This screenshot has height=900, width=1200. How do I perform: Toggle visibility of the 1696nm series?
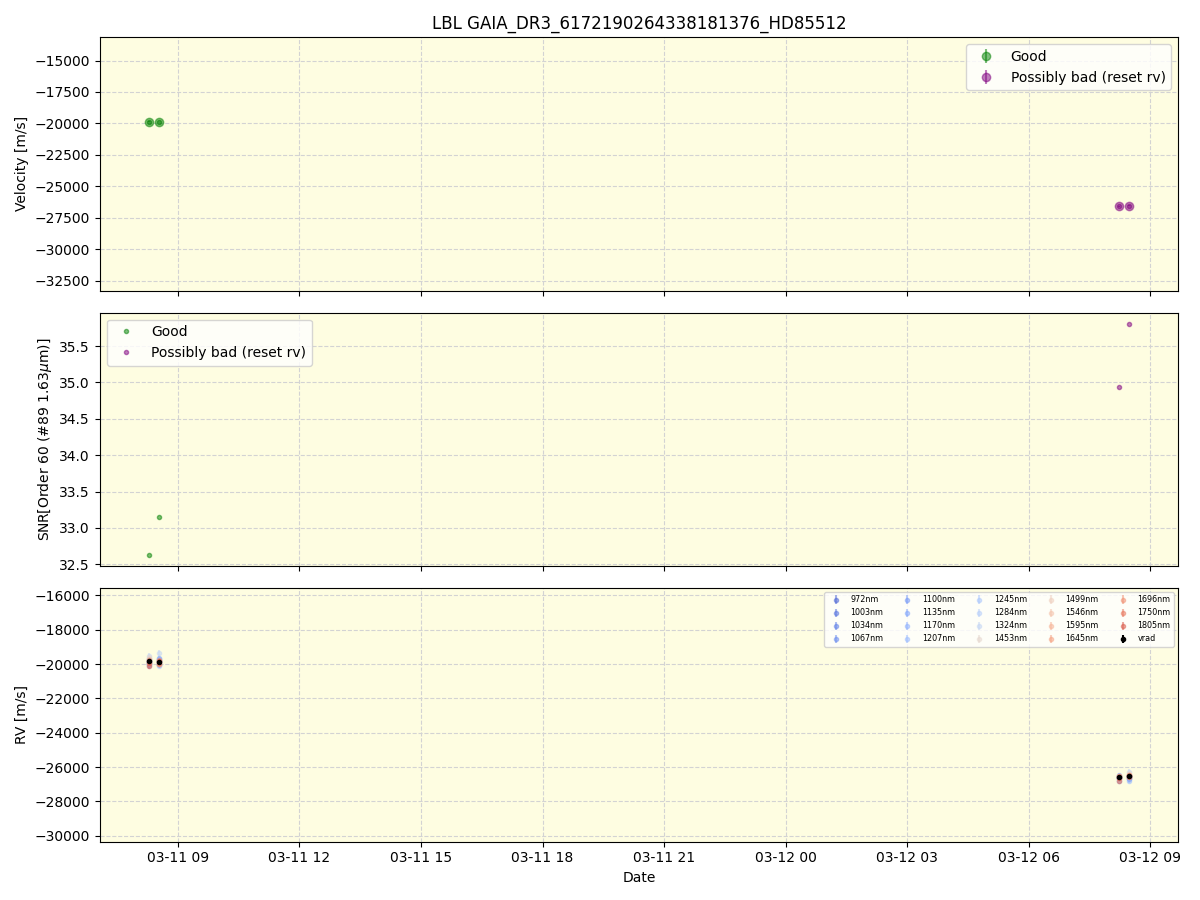[1123, 599]
